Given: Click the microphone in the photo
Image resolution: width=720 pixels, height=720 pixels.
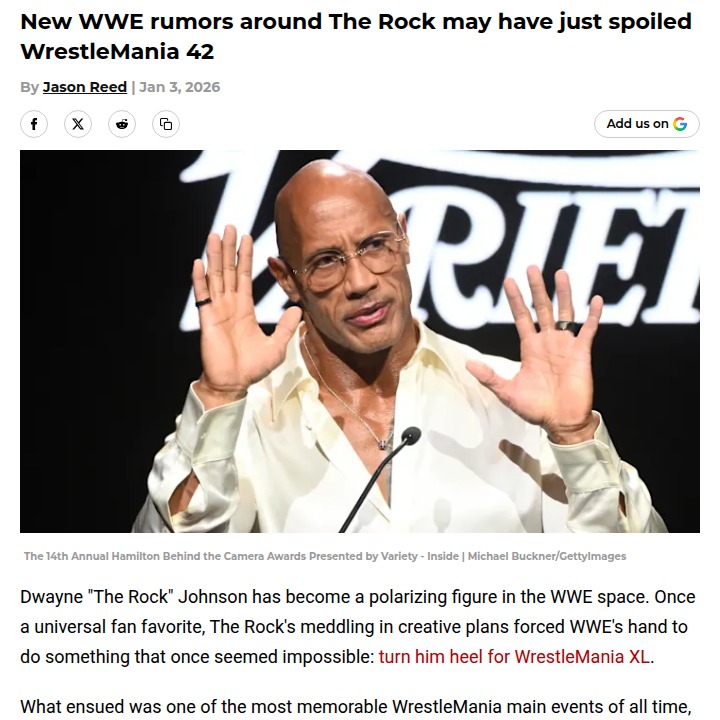Looking at the screenshot, I should (410, 436).
